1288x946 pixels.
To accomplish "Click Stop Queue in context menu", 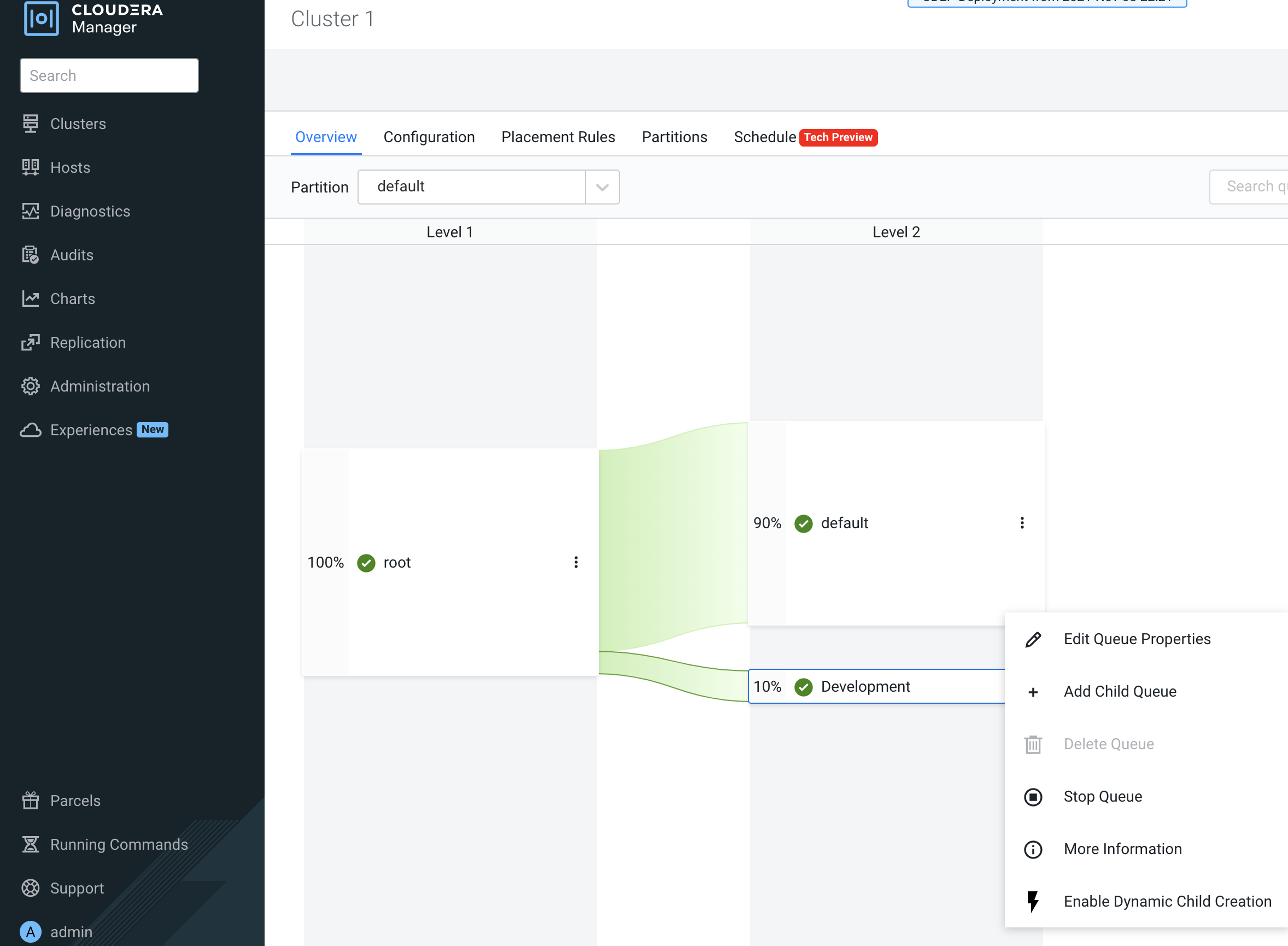I will click(1102, 797).
